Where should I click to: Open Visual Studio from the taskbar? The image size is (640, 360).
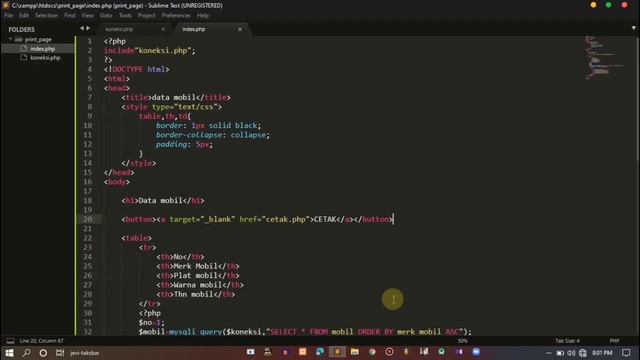pos(459,352)
